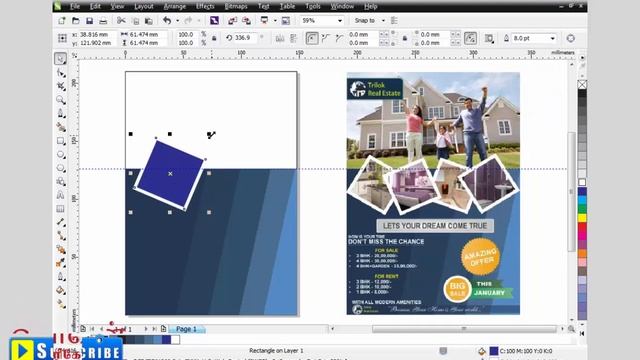Click the Open folder icon
Viewport: 640px width, 360px height.
(x=76, y=20)
